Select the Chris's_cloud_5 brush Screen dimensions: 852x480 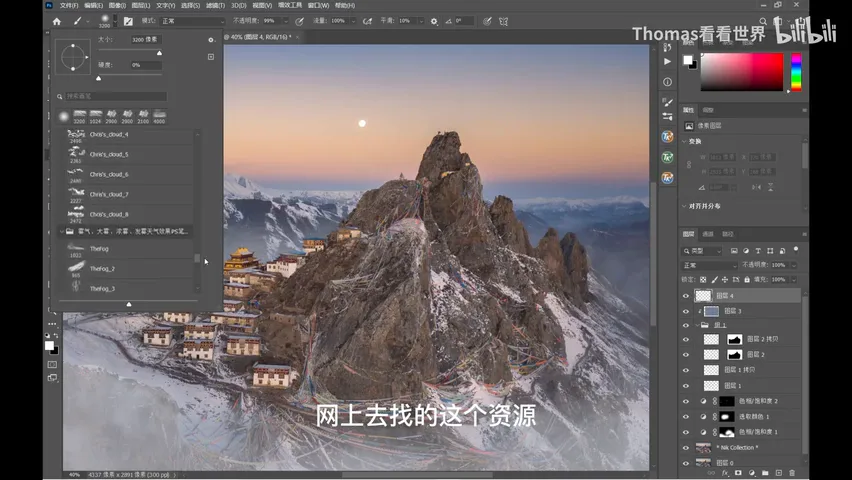tap(129, 154)
